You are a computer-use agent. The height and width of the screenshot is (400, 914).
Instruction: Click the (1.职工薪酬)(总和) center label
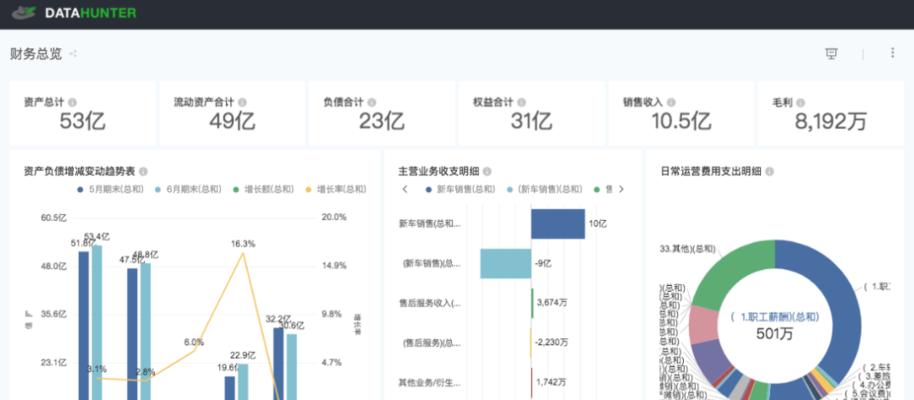(775, 317)
